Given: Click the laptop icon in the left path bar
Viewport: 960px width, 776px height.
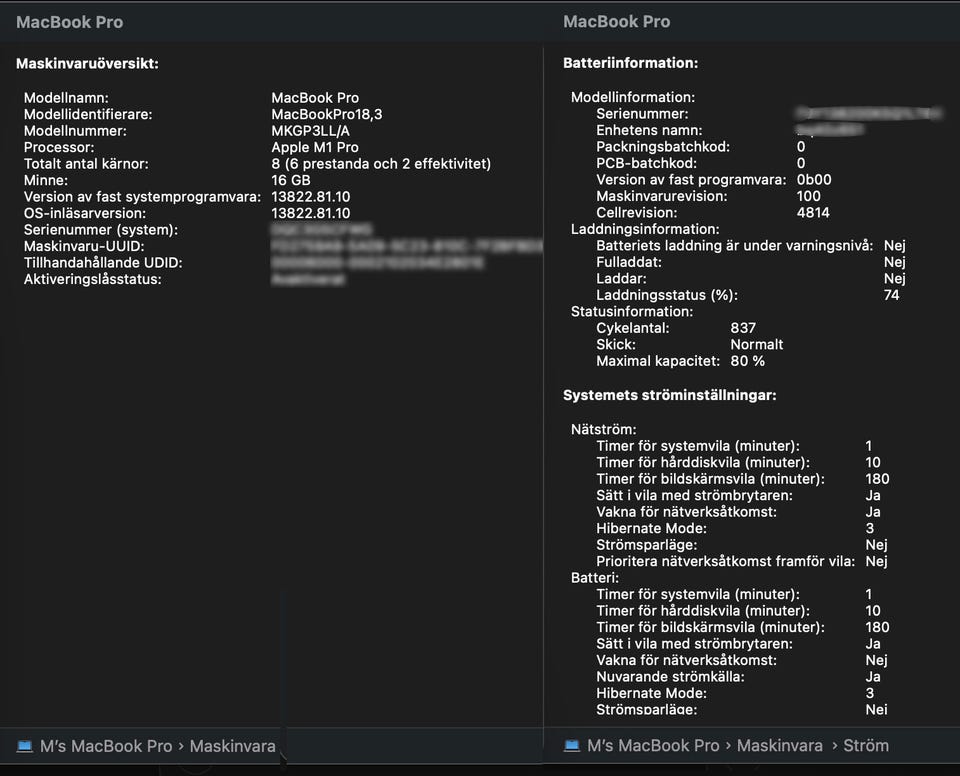Looking at the screenshot, I should coord(25,746).
